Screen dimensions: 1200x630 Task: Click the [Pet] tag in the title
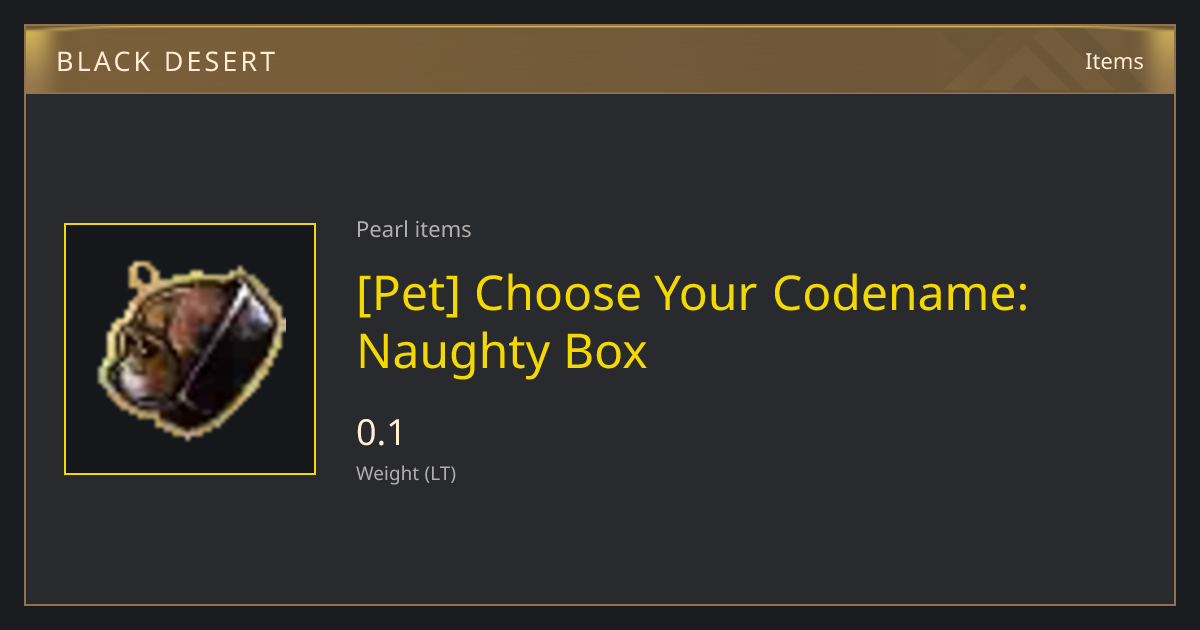coord(409,293)
